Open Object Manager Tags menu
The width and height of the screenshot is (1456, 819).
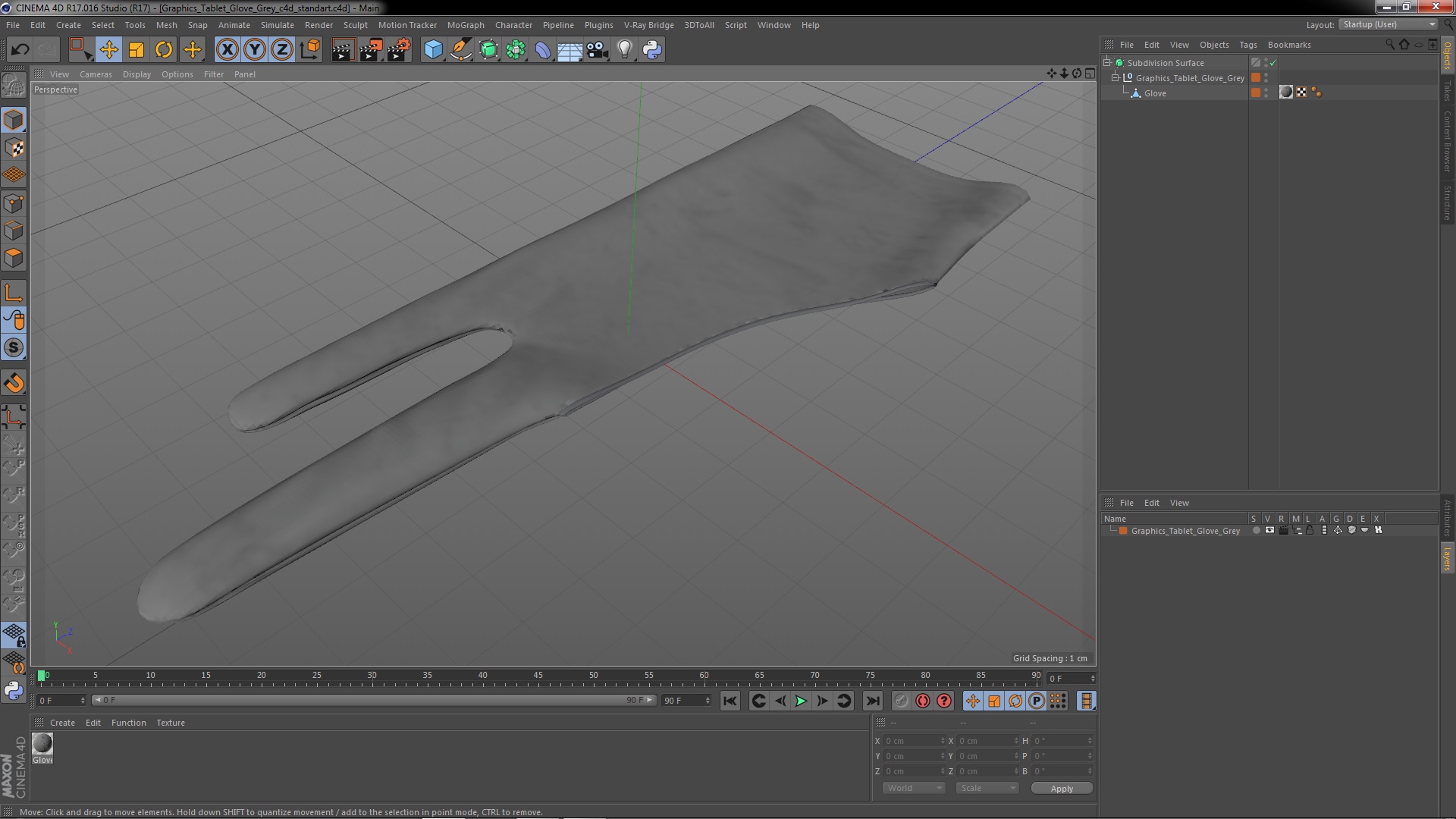click(1247, 45)
